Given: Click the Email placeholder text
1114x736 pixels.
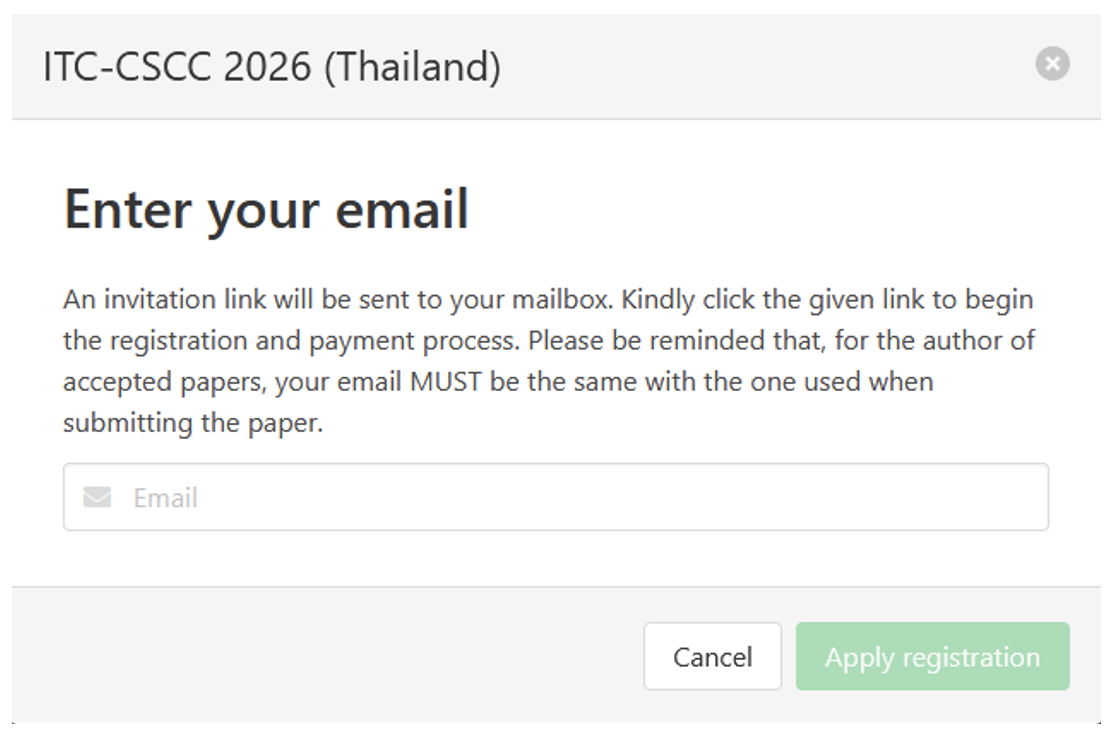Looking at the screenshot, I should (x=166, y=497).
